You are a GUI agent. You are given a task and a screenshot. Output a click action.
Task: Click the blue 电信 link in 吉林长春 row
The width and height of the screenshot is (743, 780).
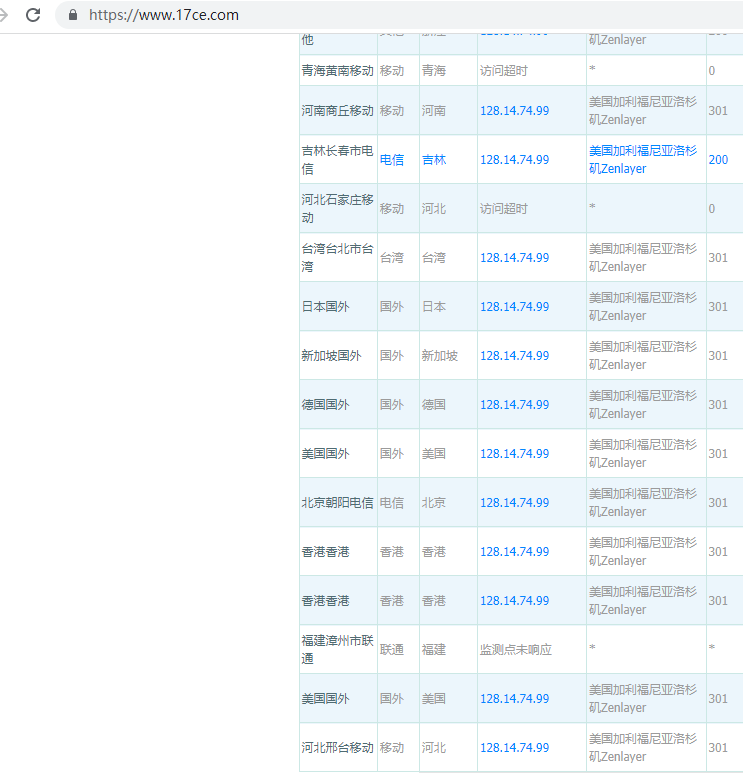tap(392, 159)
